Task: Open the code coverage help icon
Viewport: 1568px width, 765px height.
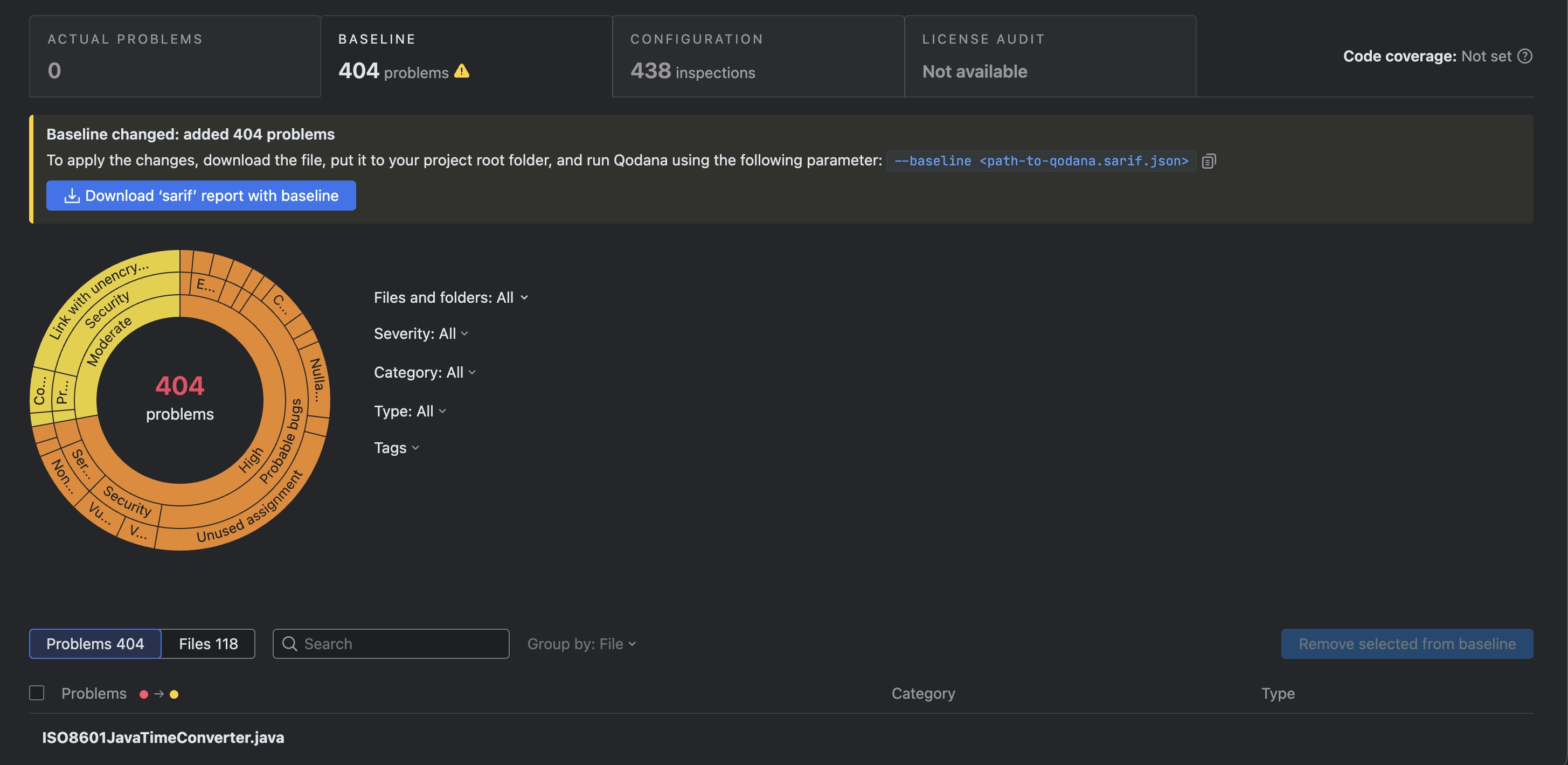Action: 1524,56
